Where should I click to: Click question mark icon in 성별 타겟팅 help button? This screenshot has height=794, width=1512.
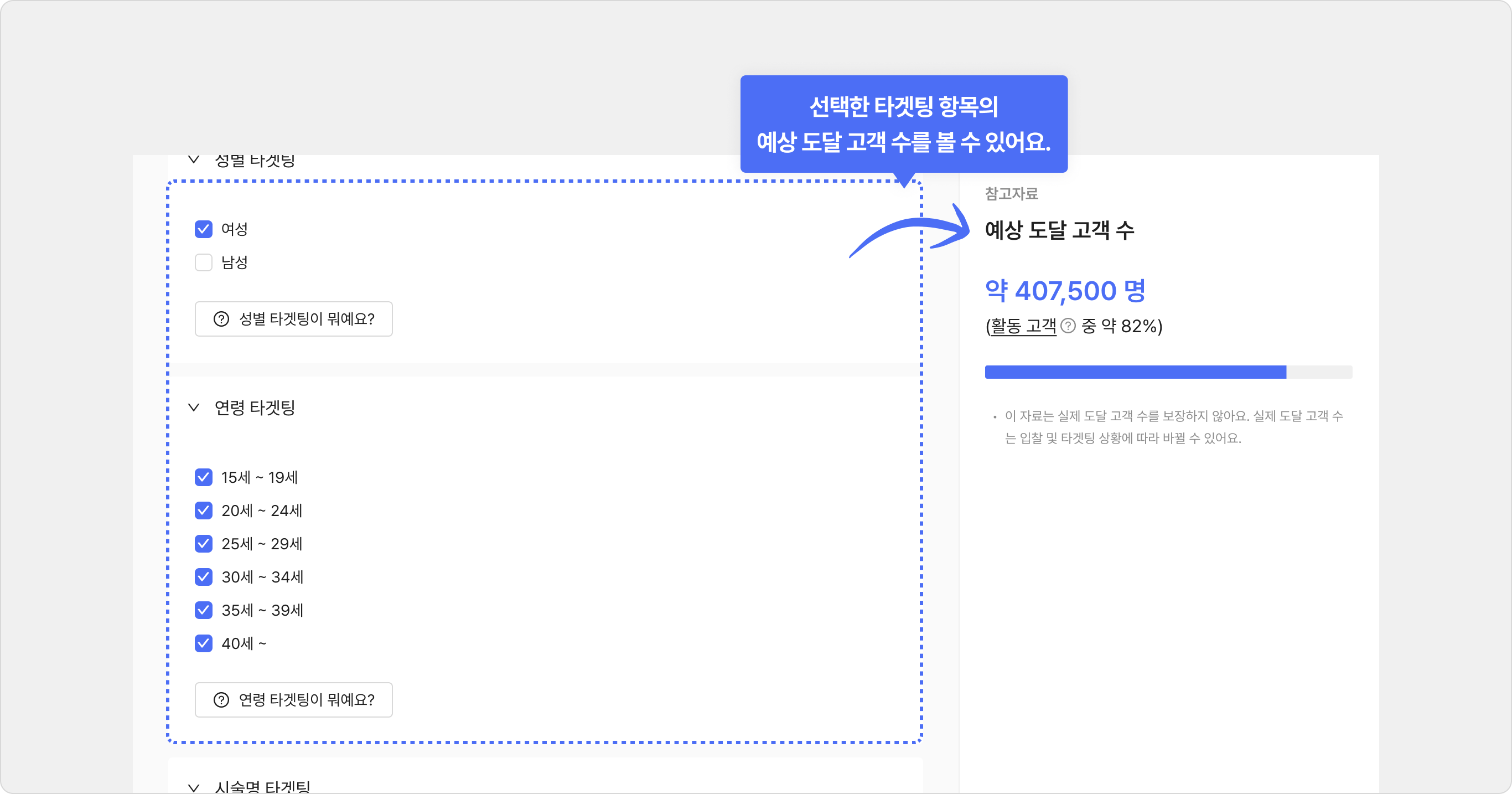(221, 319)
